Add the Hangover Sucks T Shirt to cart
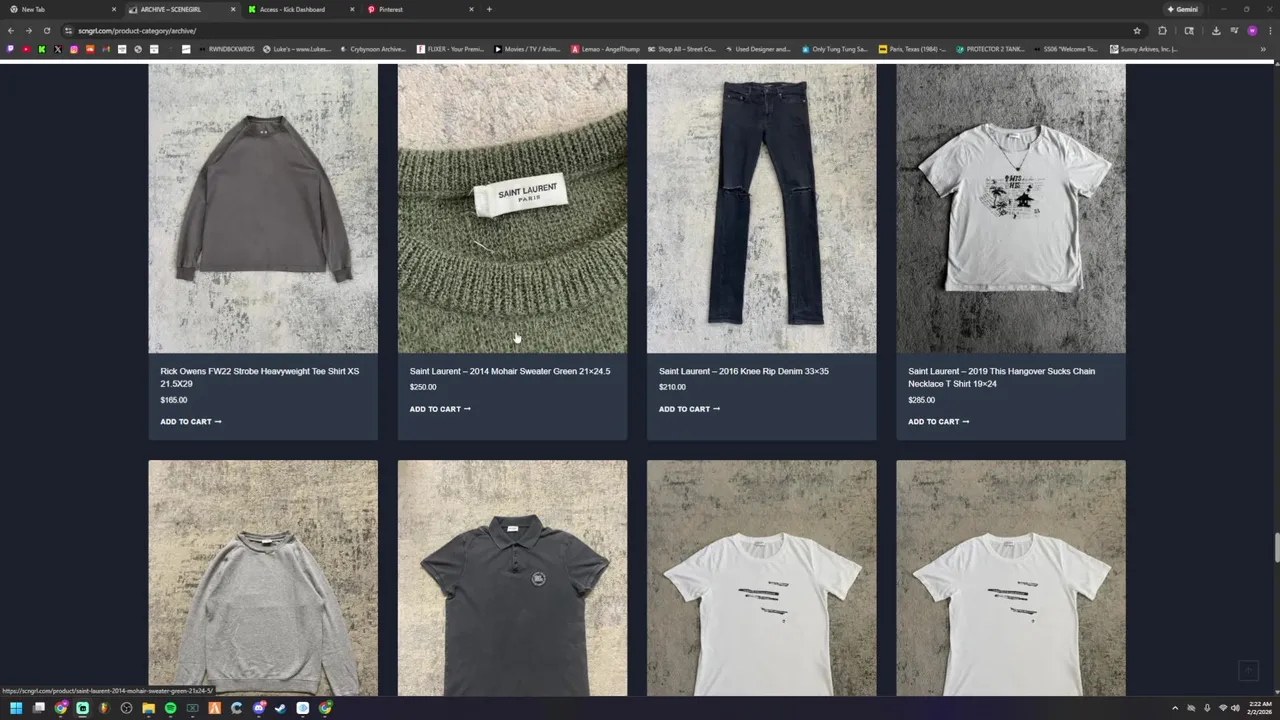 tap(938, 421)
